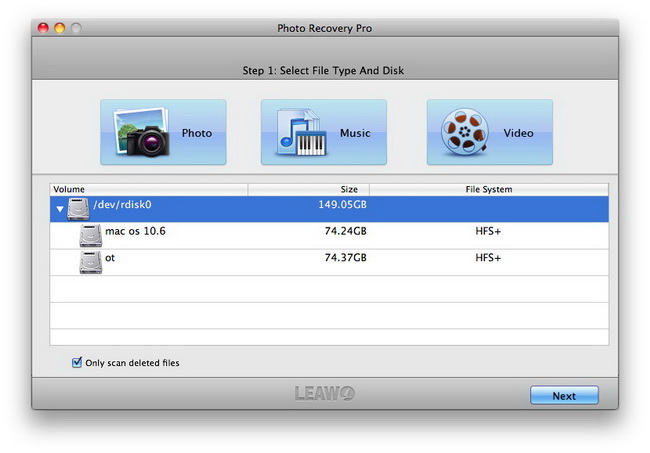The width and height of the screenshot is (650, 453).
Task: Click the mac os 10.6 drive icon
Action: (90, 235)
